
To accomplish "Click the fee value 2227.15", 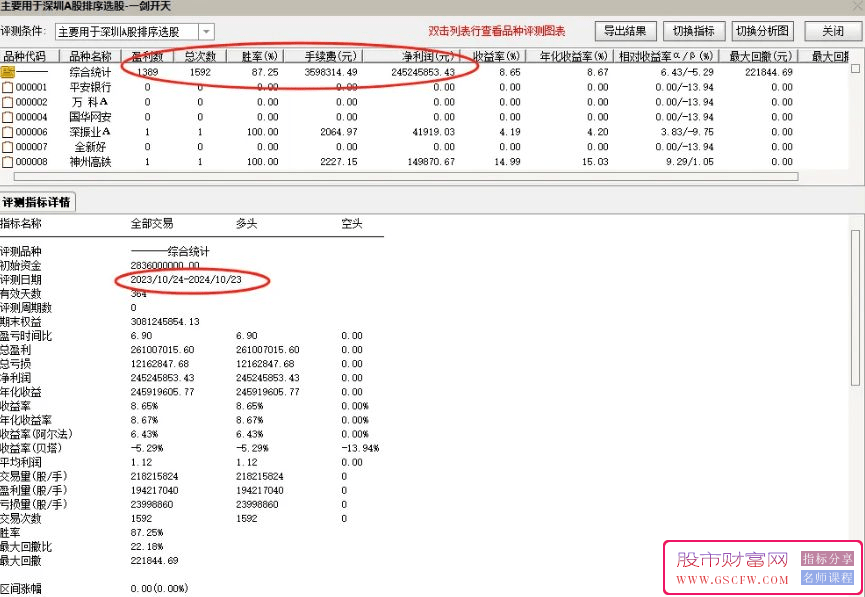I will (339, 162).
